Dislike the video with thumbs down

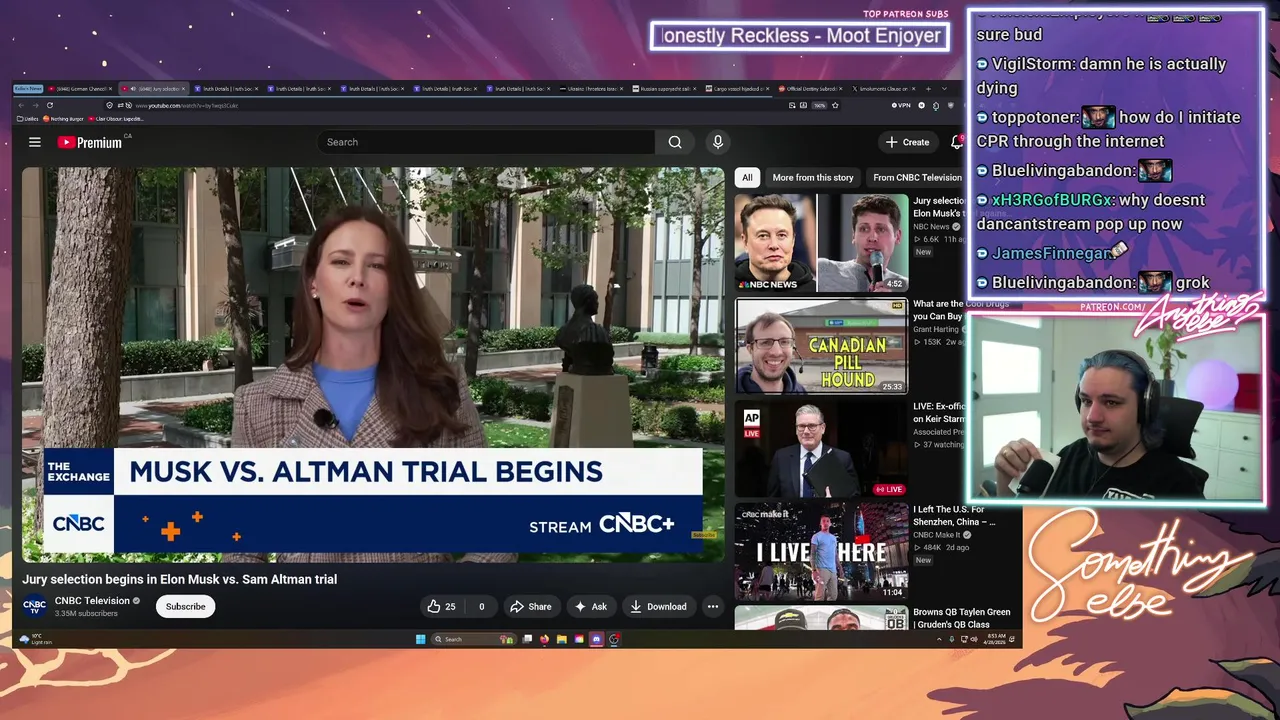(481, 606)
